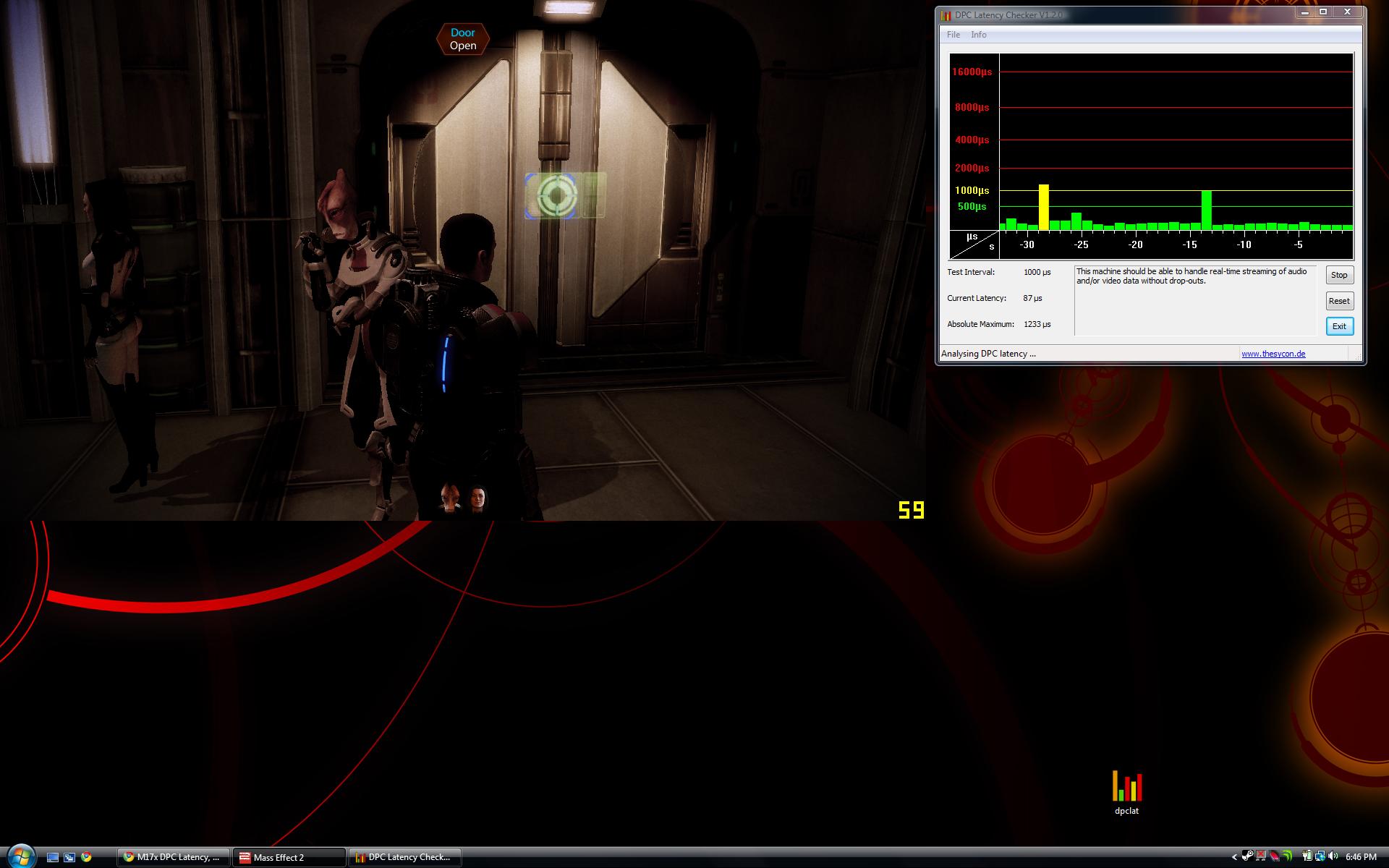Viewport: 1389px width, 868px height.
Task: Close the DPC Latency Checker window
Action: 1348,12
